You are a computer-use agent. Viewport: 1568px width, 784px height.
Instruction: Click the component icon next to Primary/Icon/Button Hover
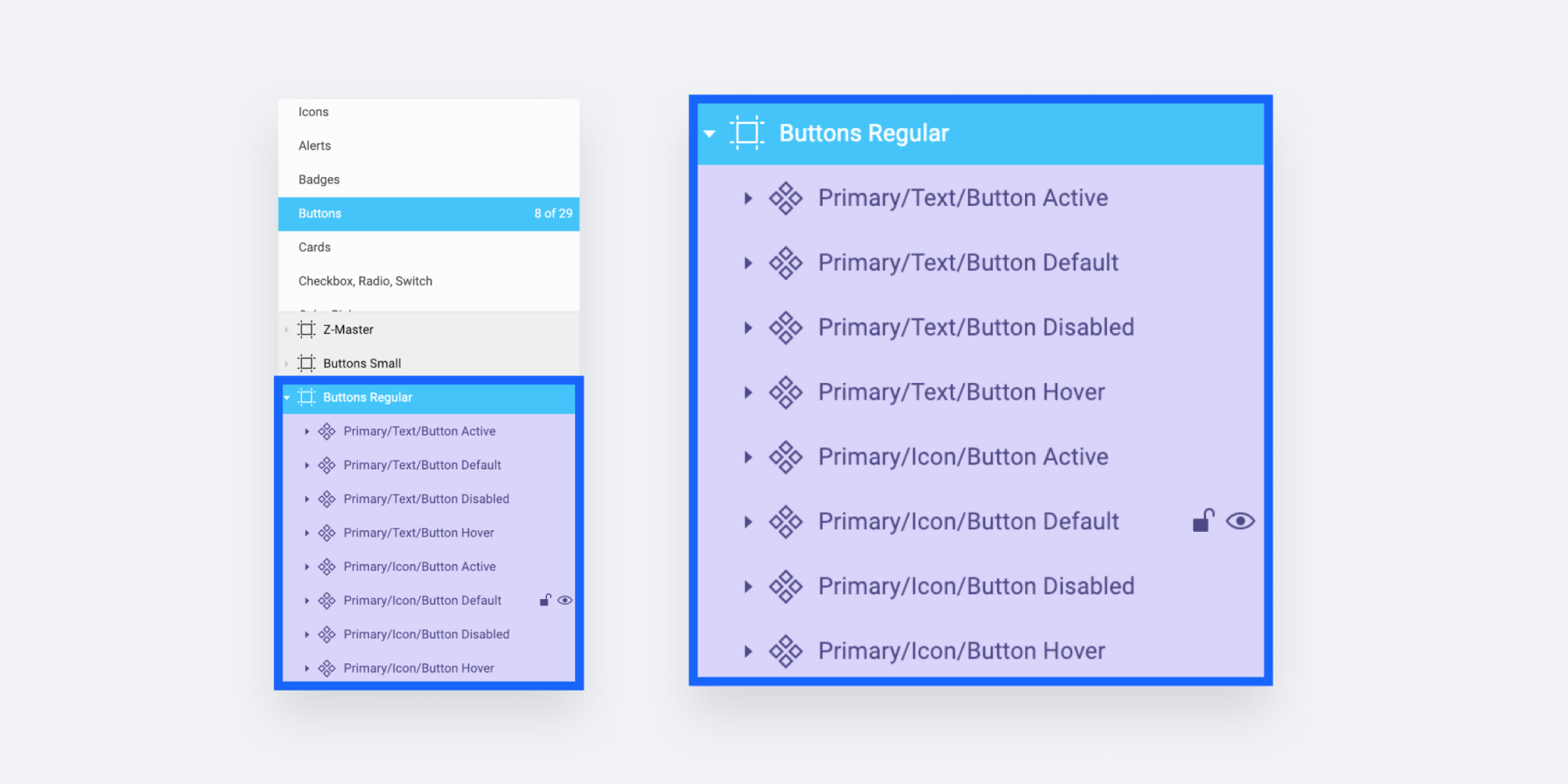pos(327,668)
